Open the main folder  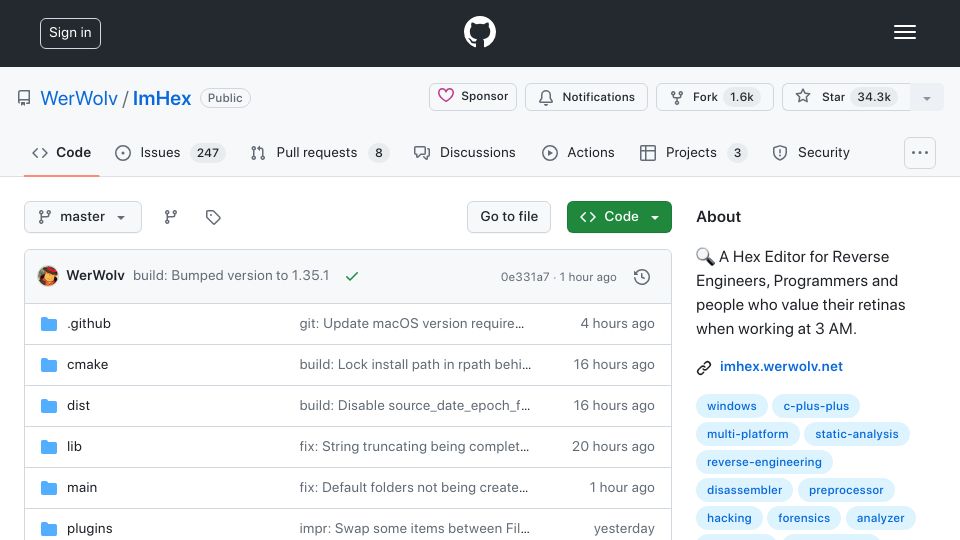click(x=82, y=487)
